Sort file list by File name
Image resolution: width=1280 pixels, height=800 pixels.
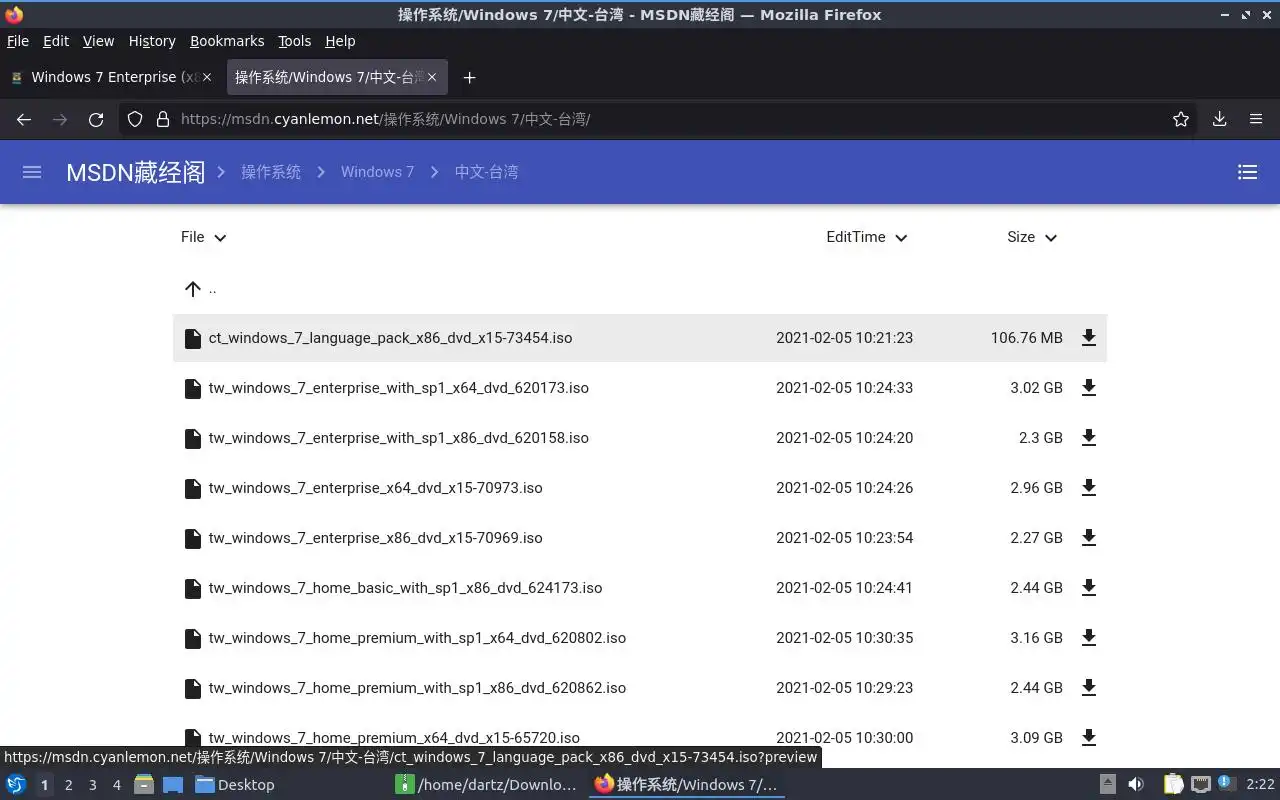(x=204, y=237)
